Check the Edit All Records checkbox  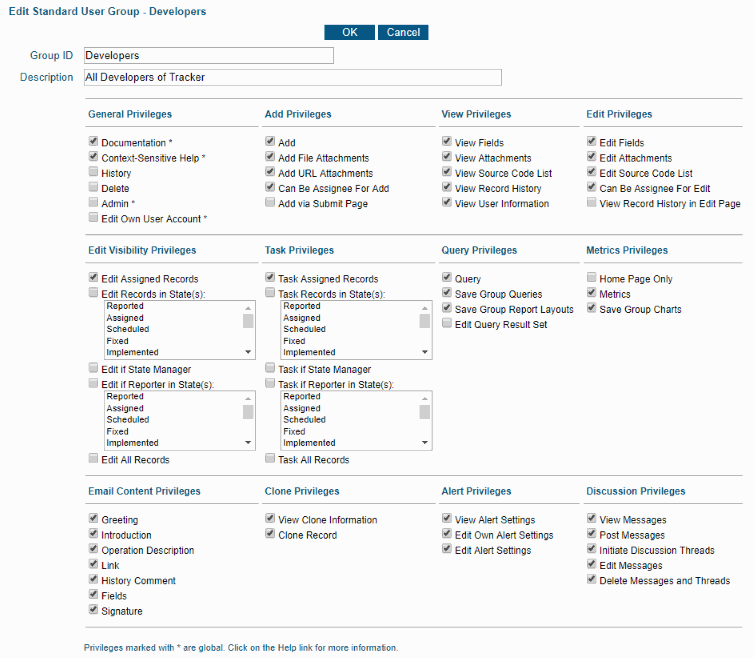coord(93,460)
